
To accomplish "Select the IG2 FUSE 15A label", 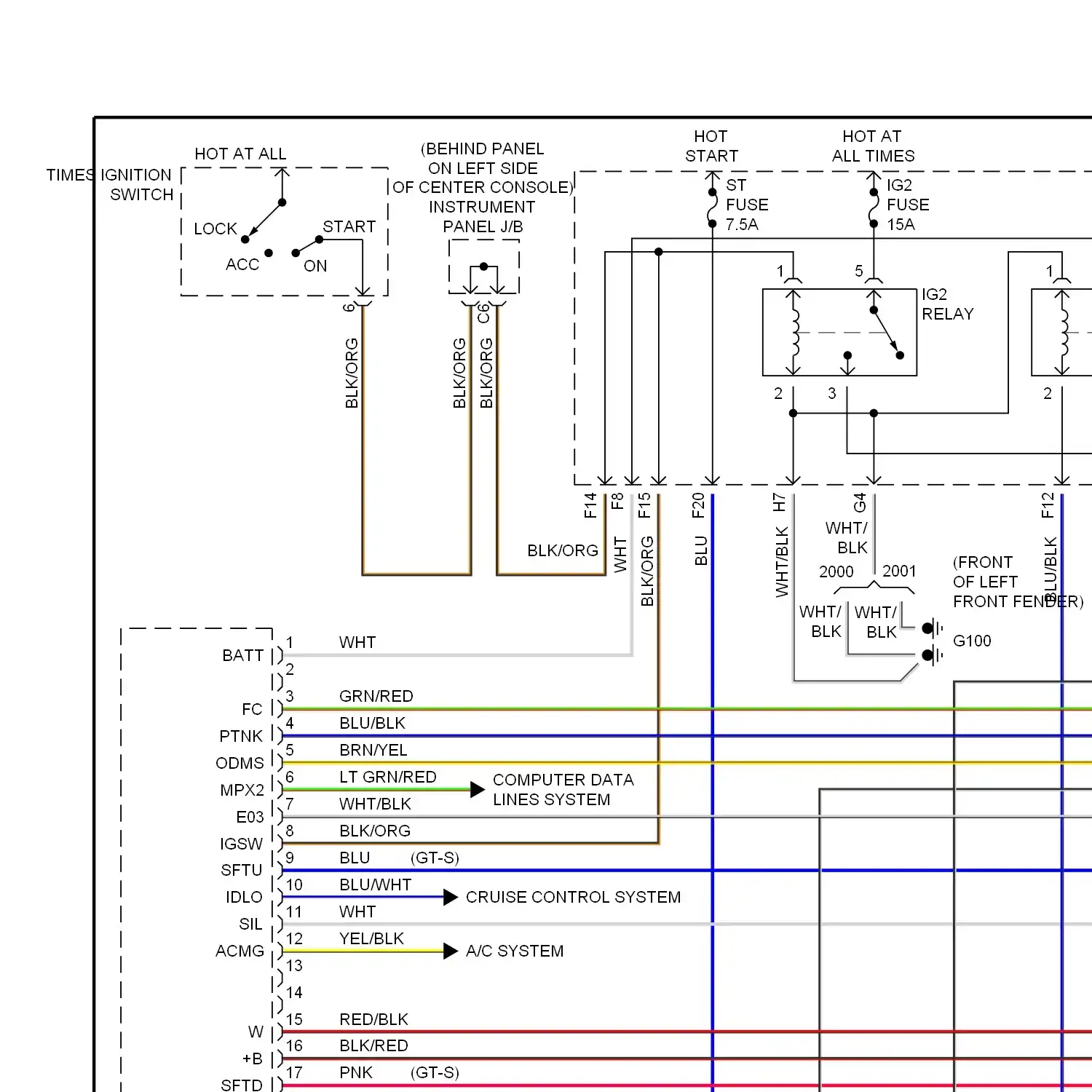I will (908, 205).
